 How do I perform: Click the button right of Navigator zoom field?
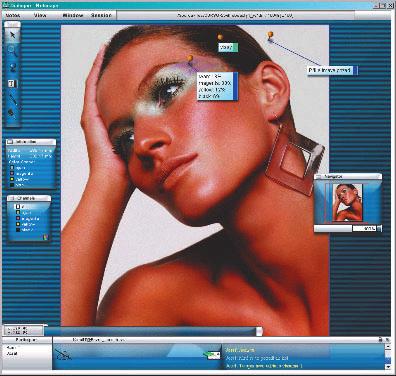pos(379,229)
